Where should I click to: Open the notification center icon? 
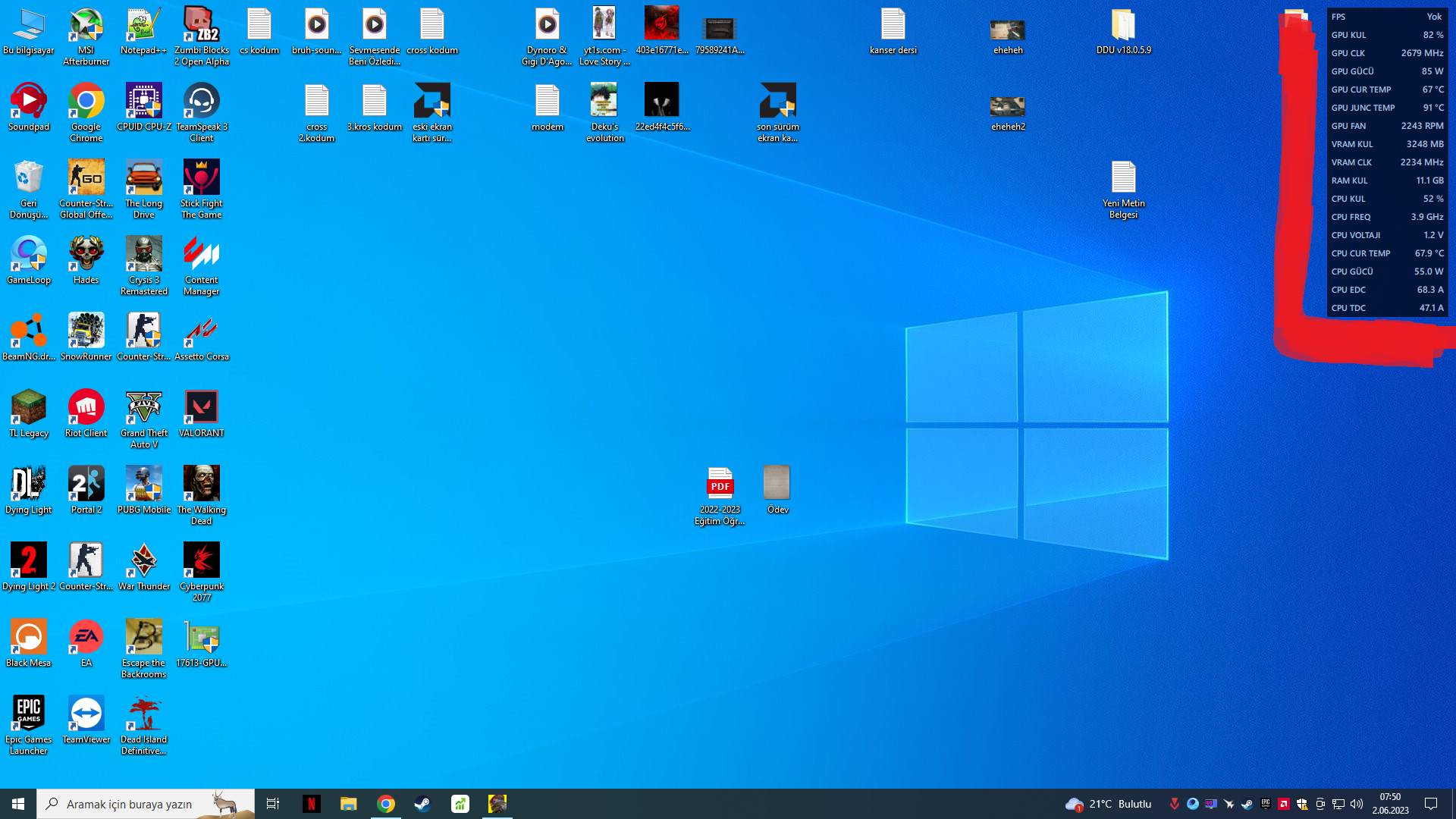tap(1431, 804)
